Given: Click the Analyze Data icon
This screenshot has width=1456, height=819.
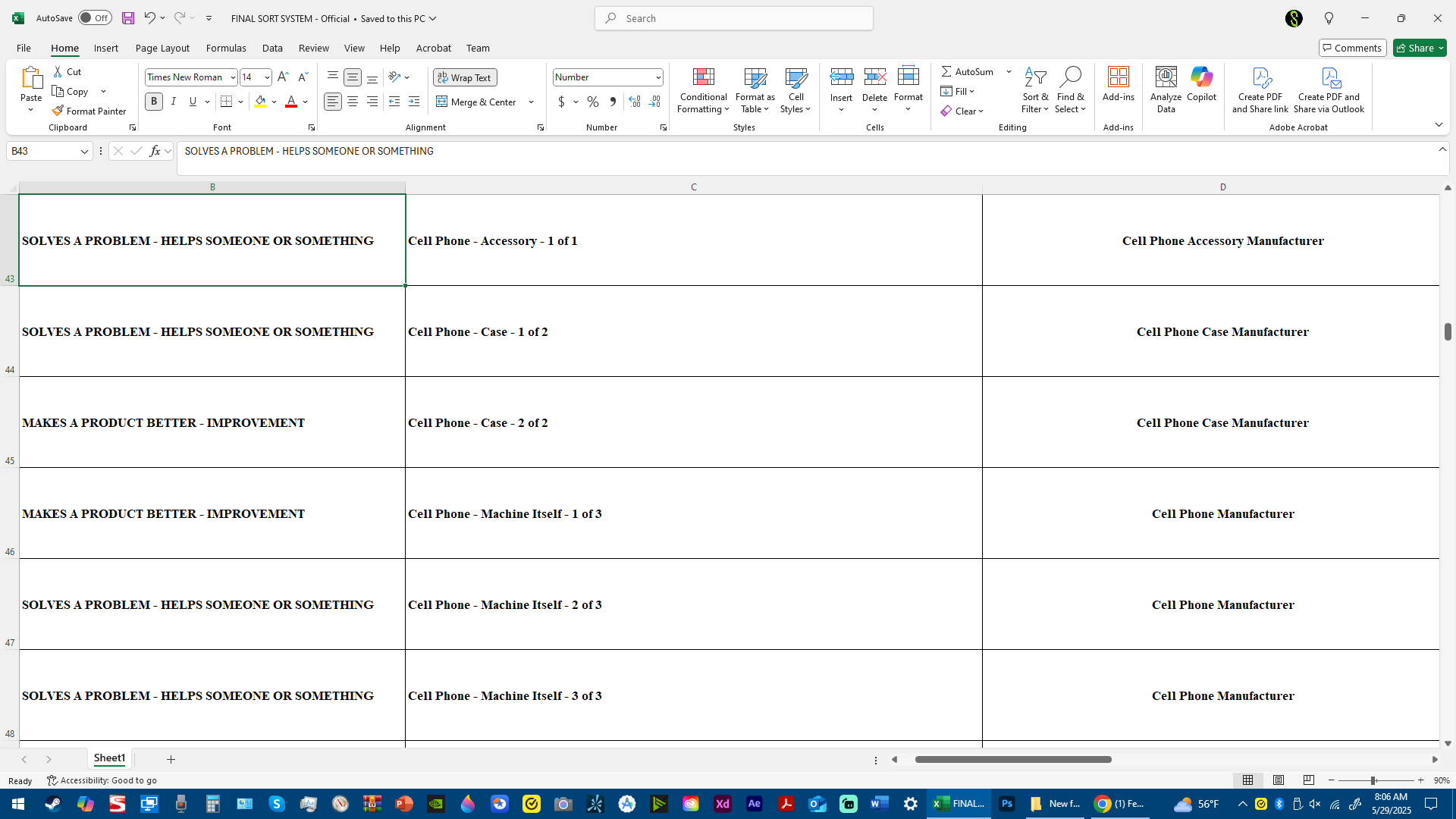Looking at the screenshot, I should pyautogui.click(x=1166, y=77).
